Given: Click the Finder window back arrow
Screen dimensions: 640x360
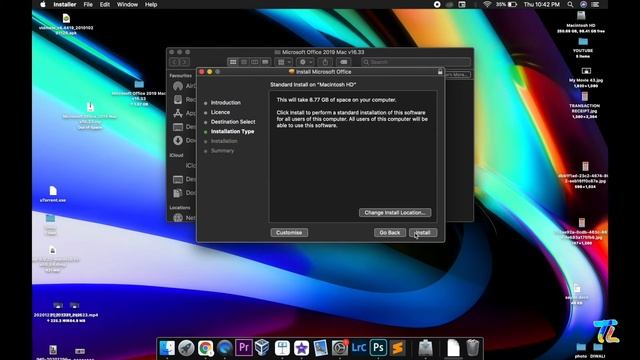Looking at the screenshot, I should pyautogui.click(x=174, y=62).
